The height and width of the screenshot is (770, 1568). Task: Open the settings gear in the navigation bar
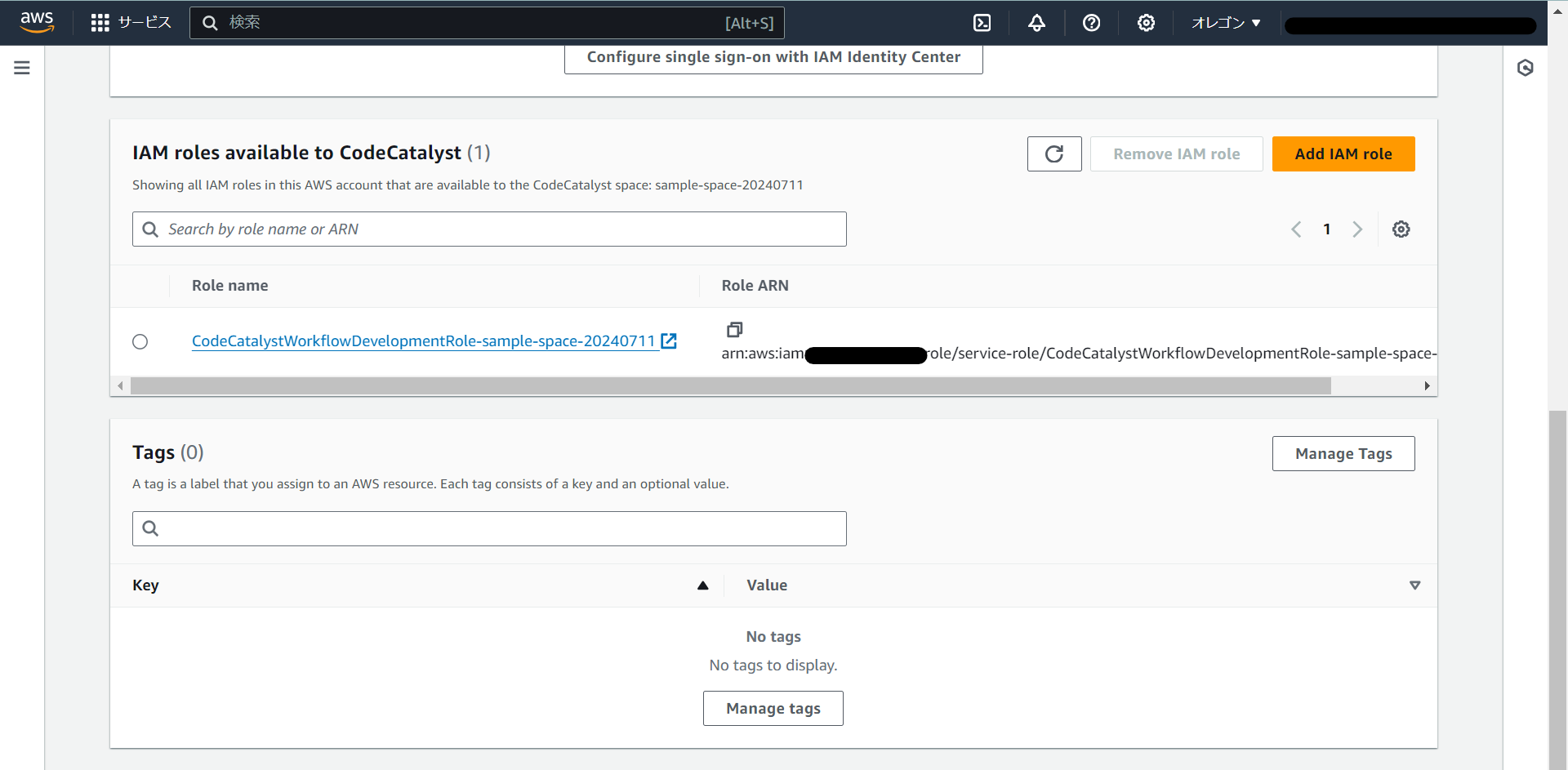tap(1146, 22)
